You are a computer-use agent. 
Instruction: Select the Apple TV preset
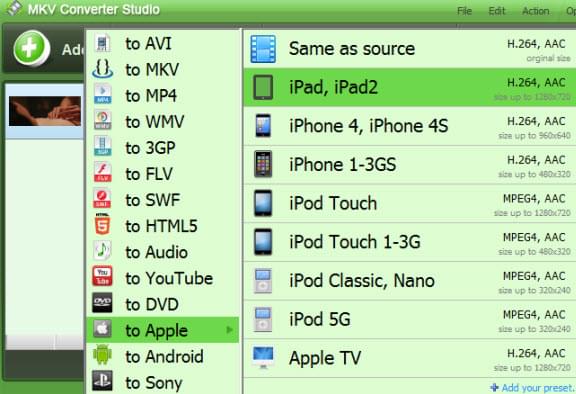click(410, 358)
